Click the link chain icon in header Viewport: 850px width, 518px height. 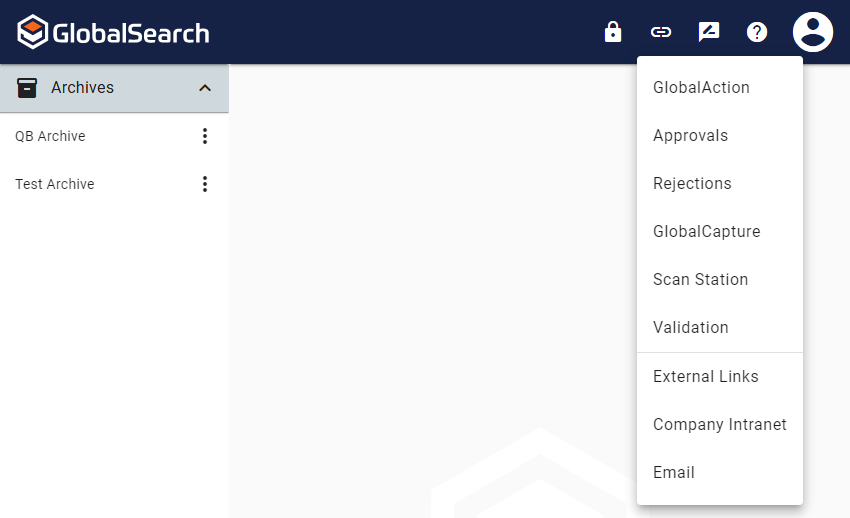click(x=660, y=32)
